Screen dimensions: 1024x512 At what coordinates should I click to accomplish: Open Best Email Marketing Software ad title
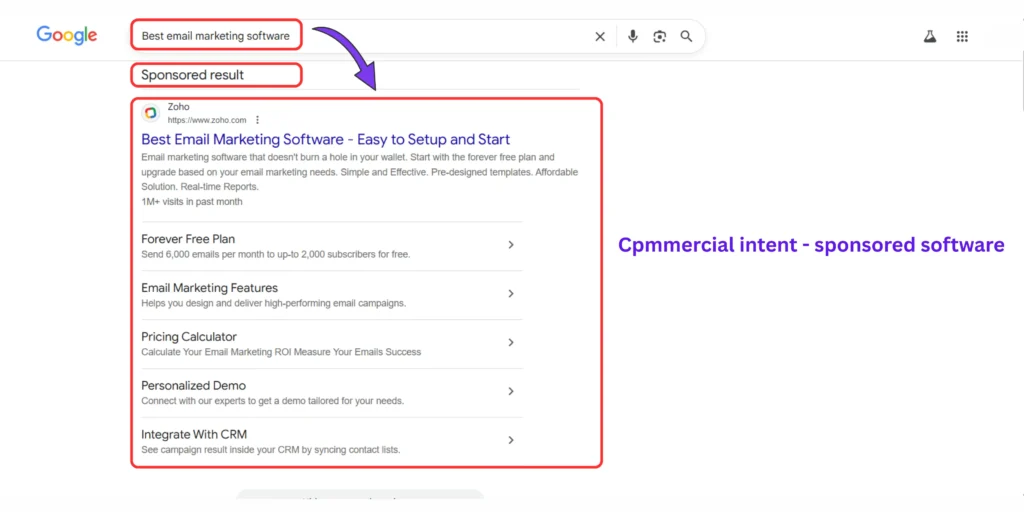pyautogui.click(x=325, y=139)
